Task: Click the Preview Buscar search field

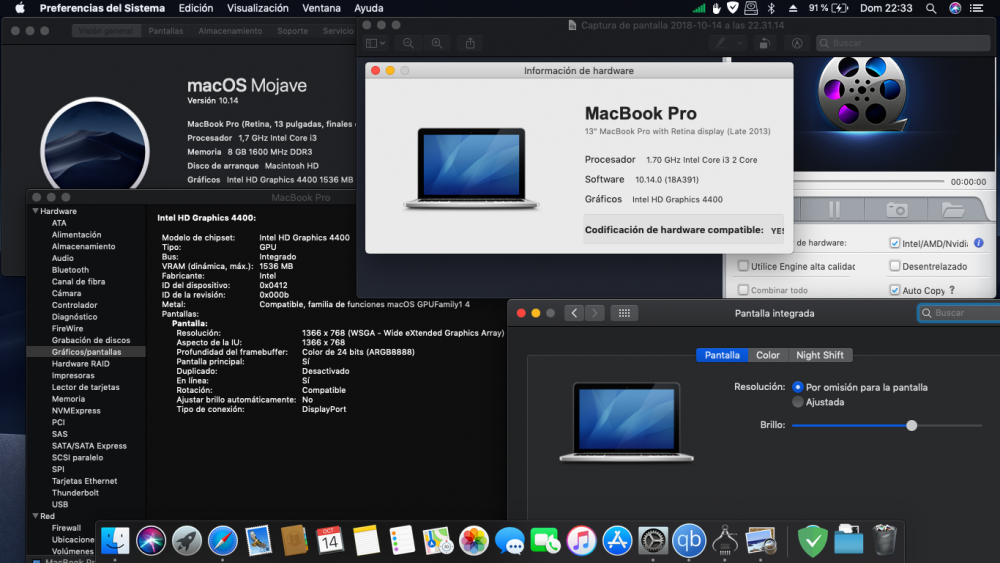Action: 903,43
